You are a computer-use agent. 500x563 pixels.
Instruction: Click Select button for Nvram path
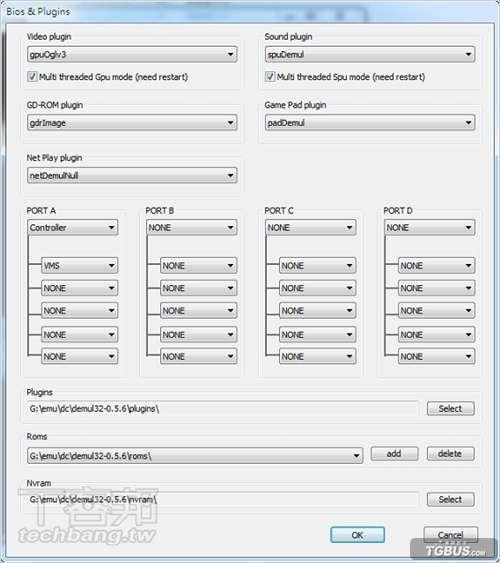[450, 499]
